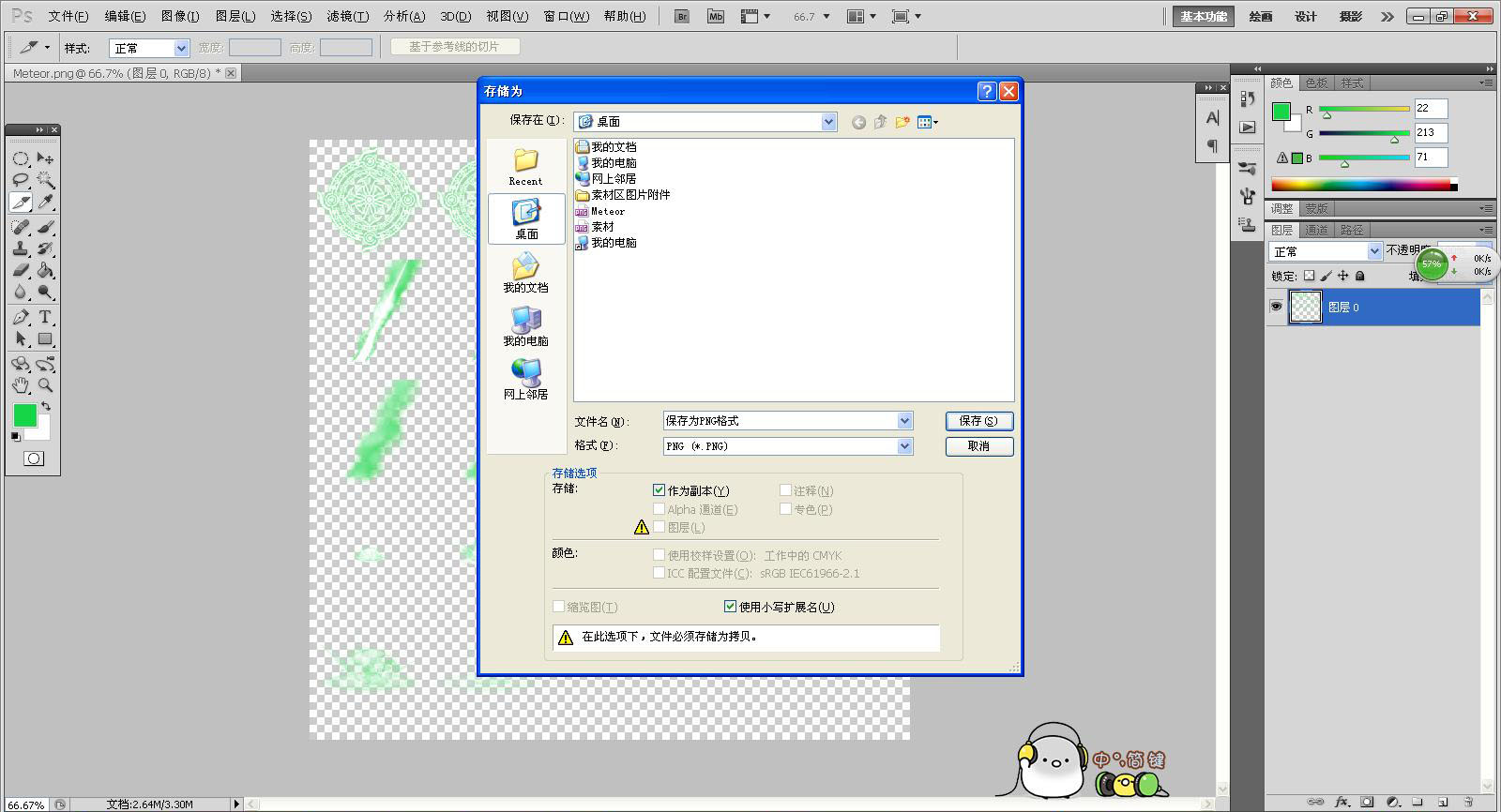Screen dimensions: 1501x812
Task: Click the R channel slider
Action: (1365, 110)
